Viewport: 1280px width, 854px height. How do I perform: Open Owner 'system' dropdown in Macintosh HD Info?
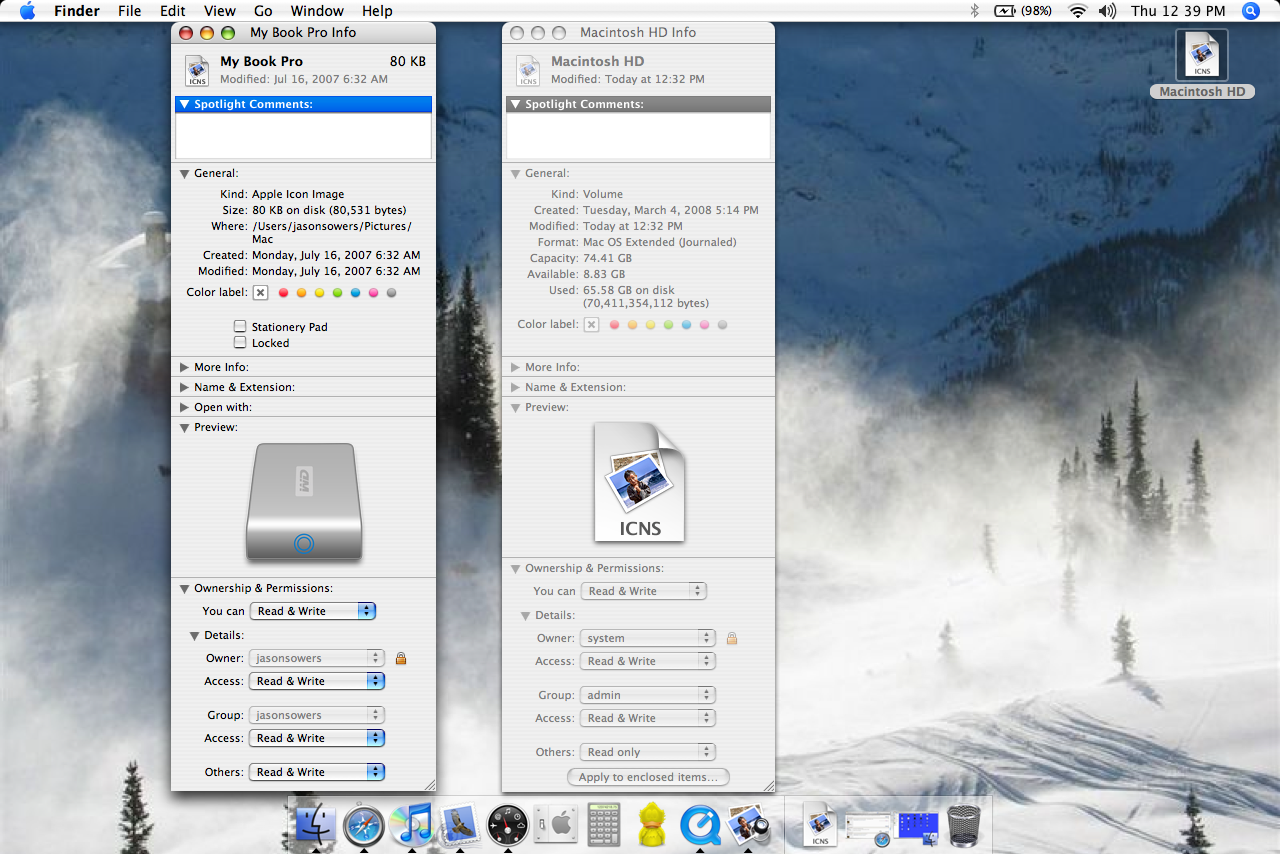pyautogui.click(x=648, y=638)
